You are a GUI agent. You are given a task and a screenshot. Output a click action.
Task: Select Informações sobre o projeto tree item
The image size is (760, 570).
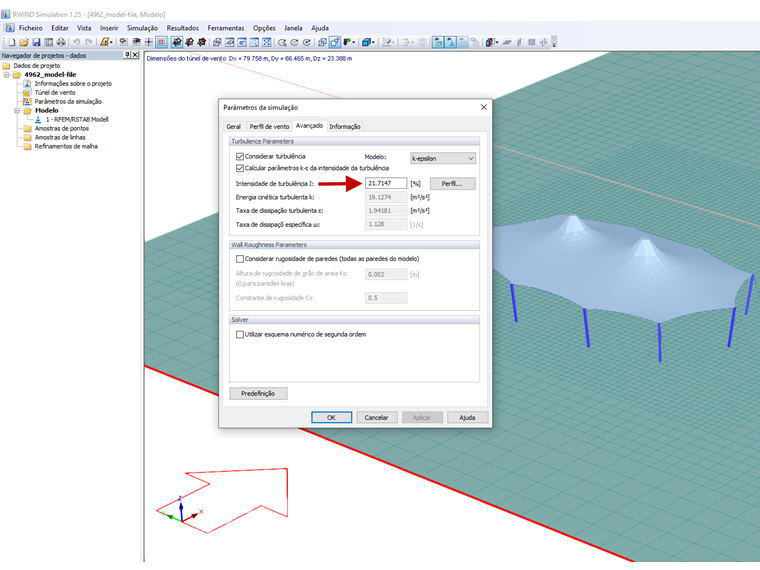[73, 83]
